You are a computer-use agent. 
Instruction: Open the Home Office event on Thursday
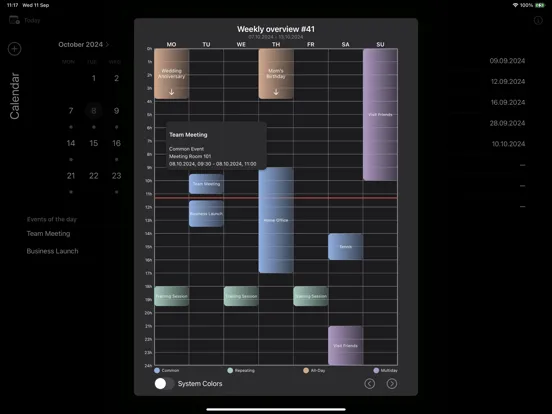276,220
